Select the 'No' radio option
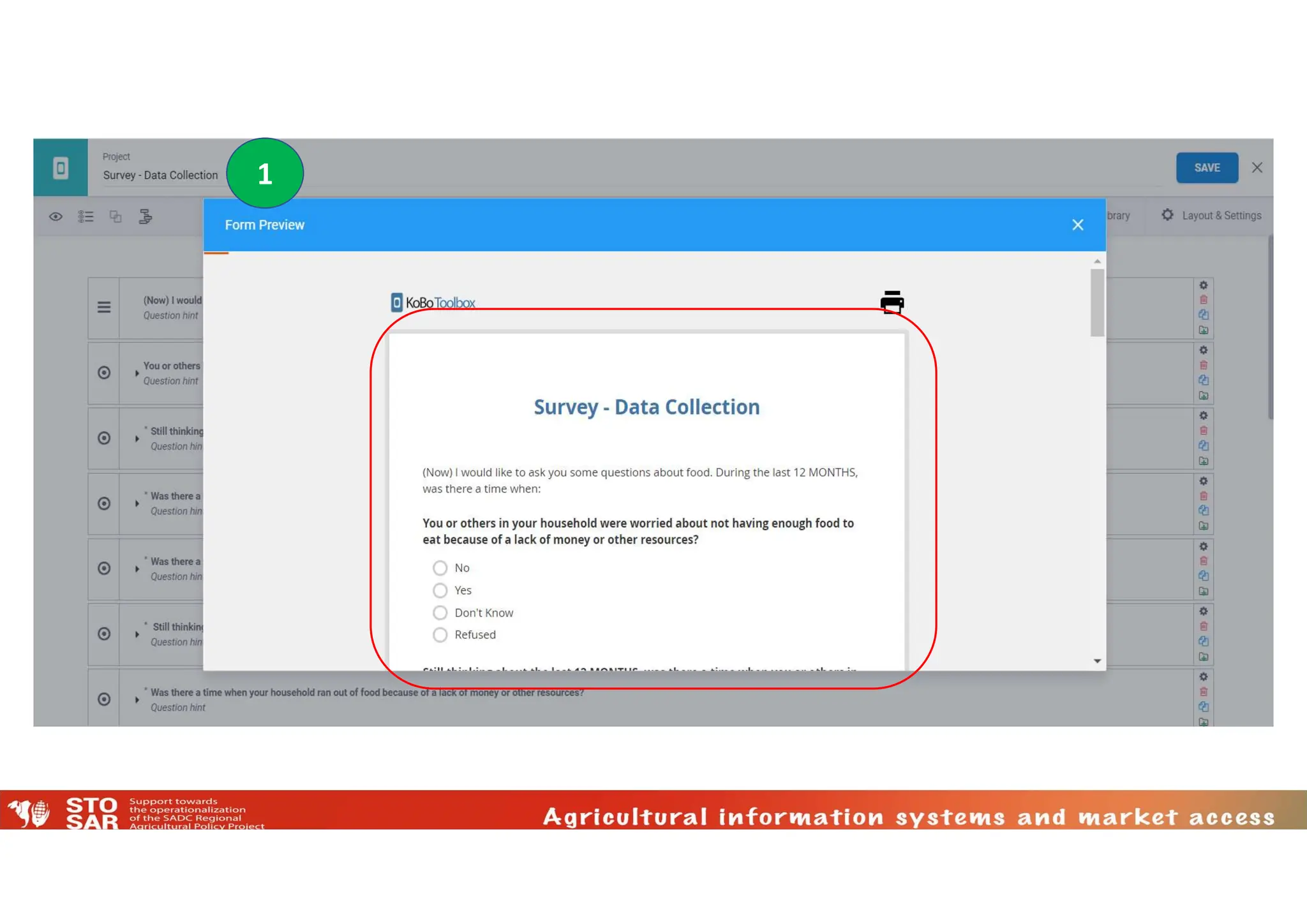This screenshot has width=1307, height=924. pos(440,568)
